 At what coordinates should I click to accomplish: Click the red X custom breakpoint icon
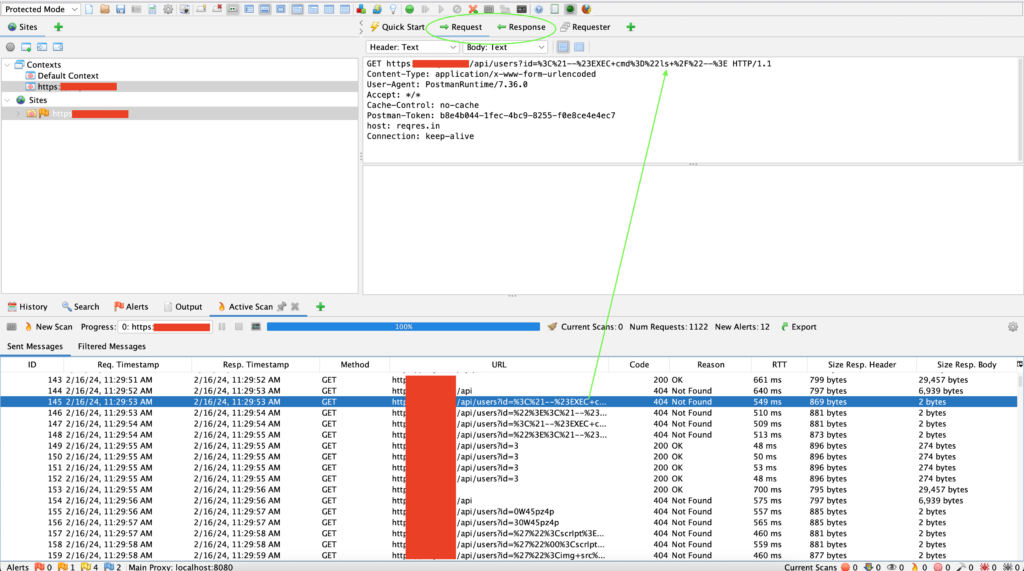click(473, 9)
